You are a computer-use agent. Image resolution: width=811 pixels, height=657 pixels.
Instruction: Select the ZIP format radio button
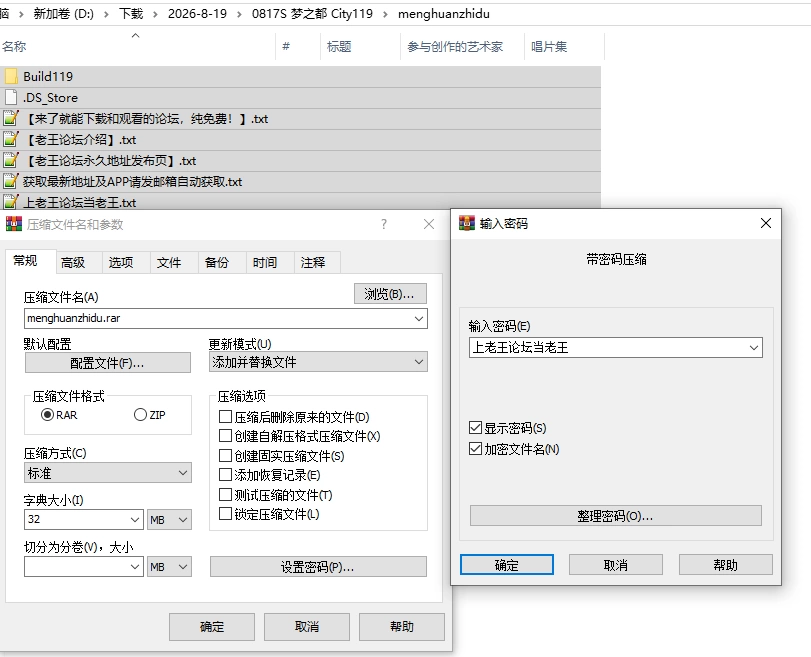pos(140,415)
